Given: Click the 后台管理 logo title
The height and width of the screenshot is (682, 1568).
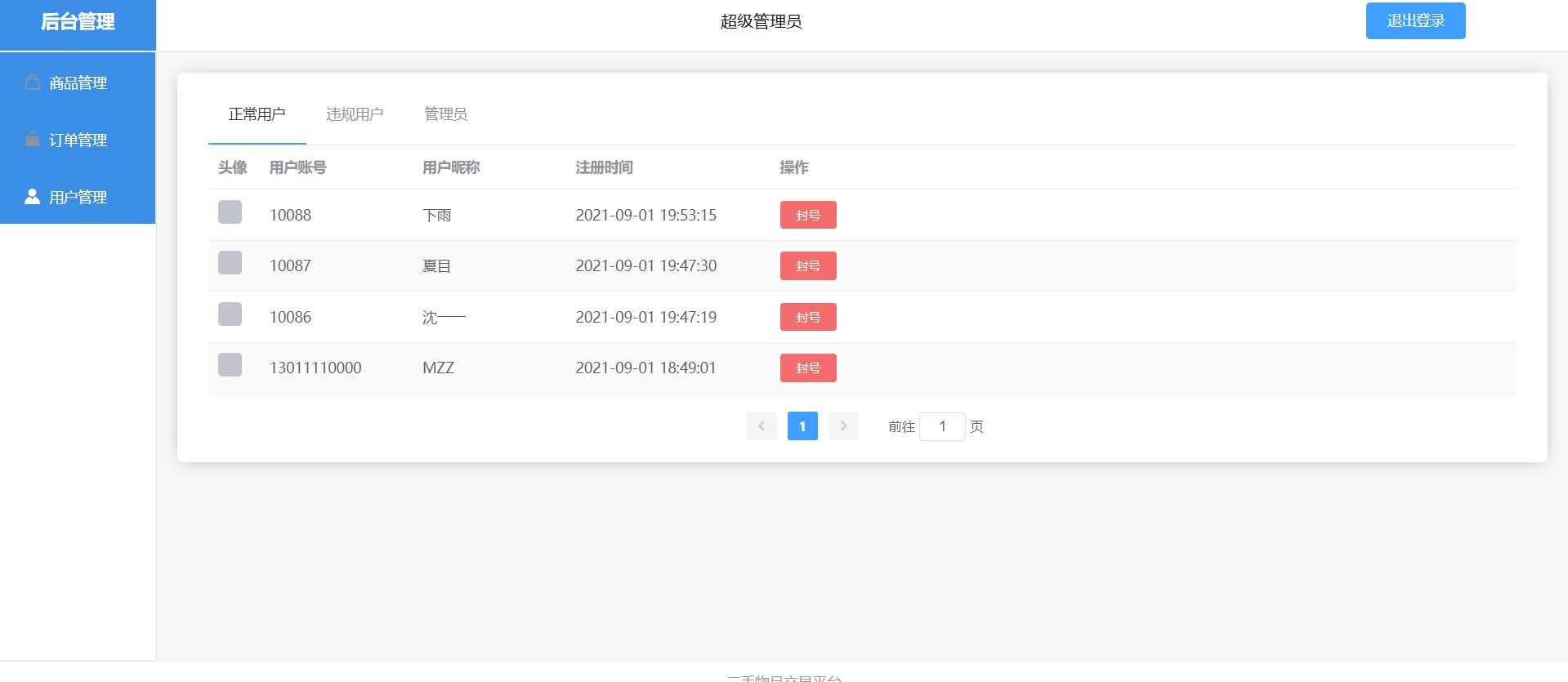Looking at the screenshot, I should coord(78,22).
